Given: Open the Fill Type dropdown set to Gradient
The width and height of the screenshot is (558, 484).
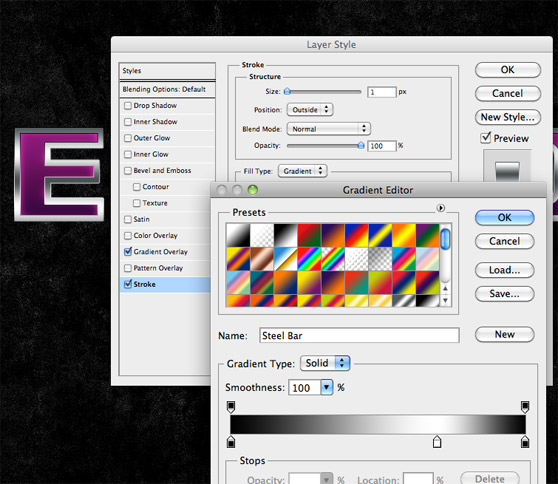Looking at the screenshot, I should click(x=302, y=171).
